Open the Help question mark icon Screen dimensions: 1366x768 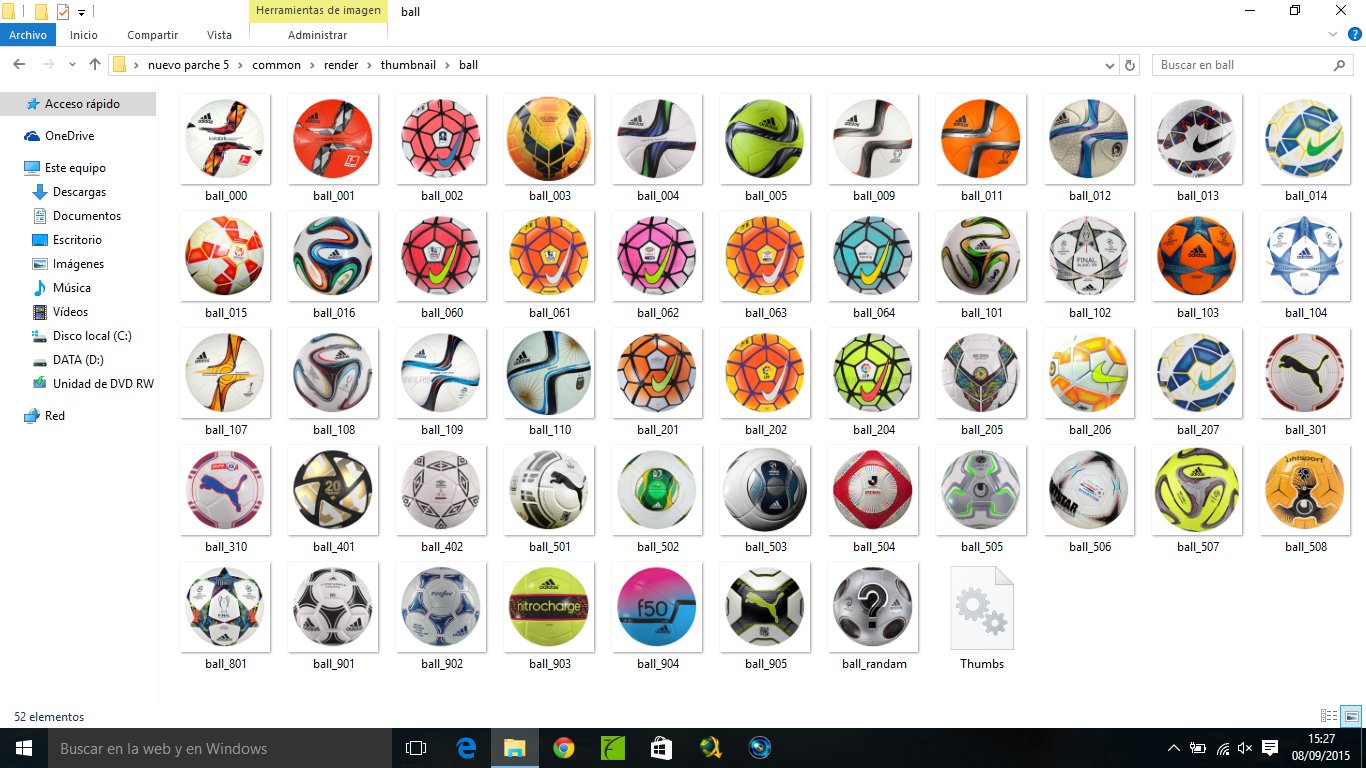(1355, 34)
